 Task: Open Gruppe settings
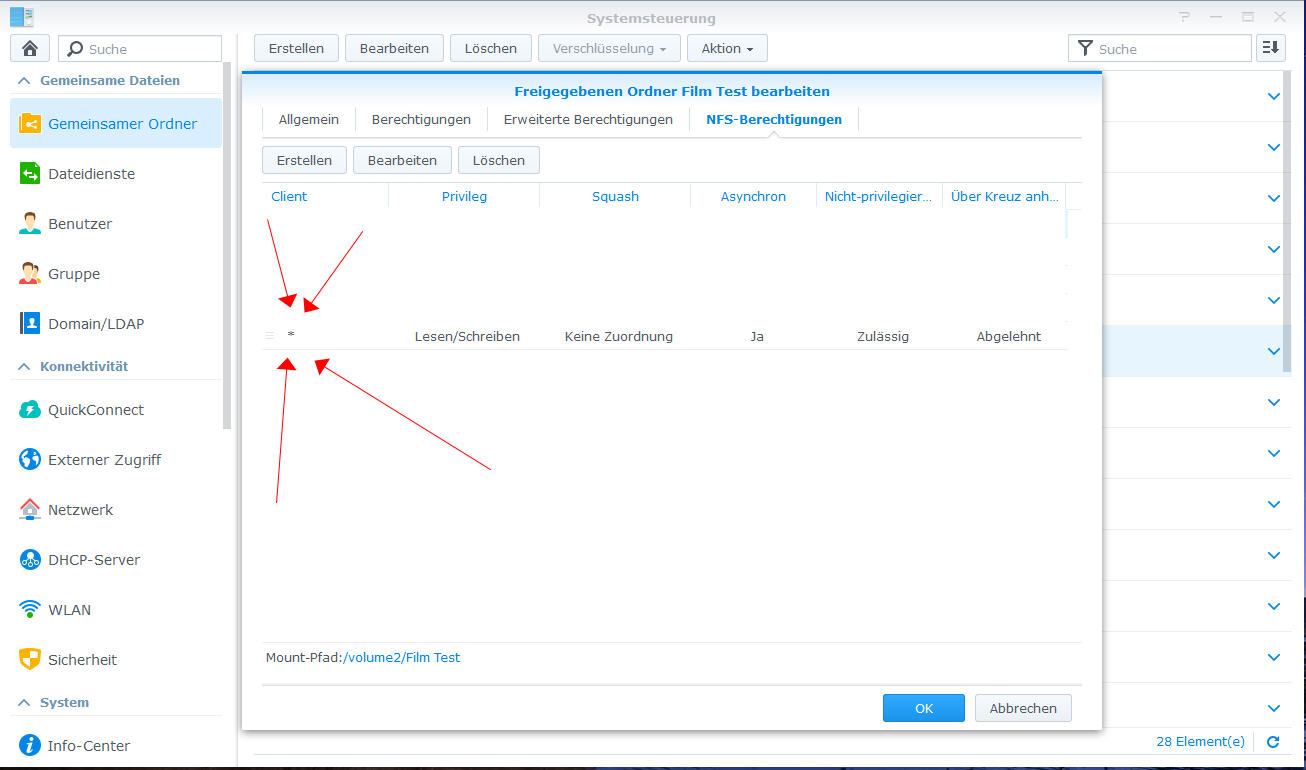(116, 274)
